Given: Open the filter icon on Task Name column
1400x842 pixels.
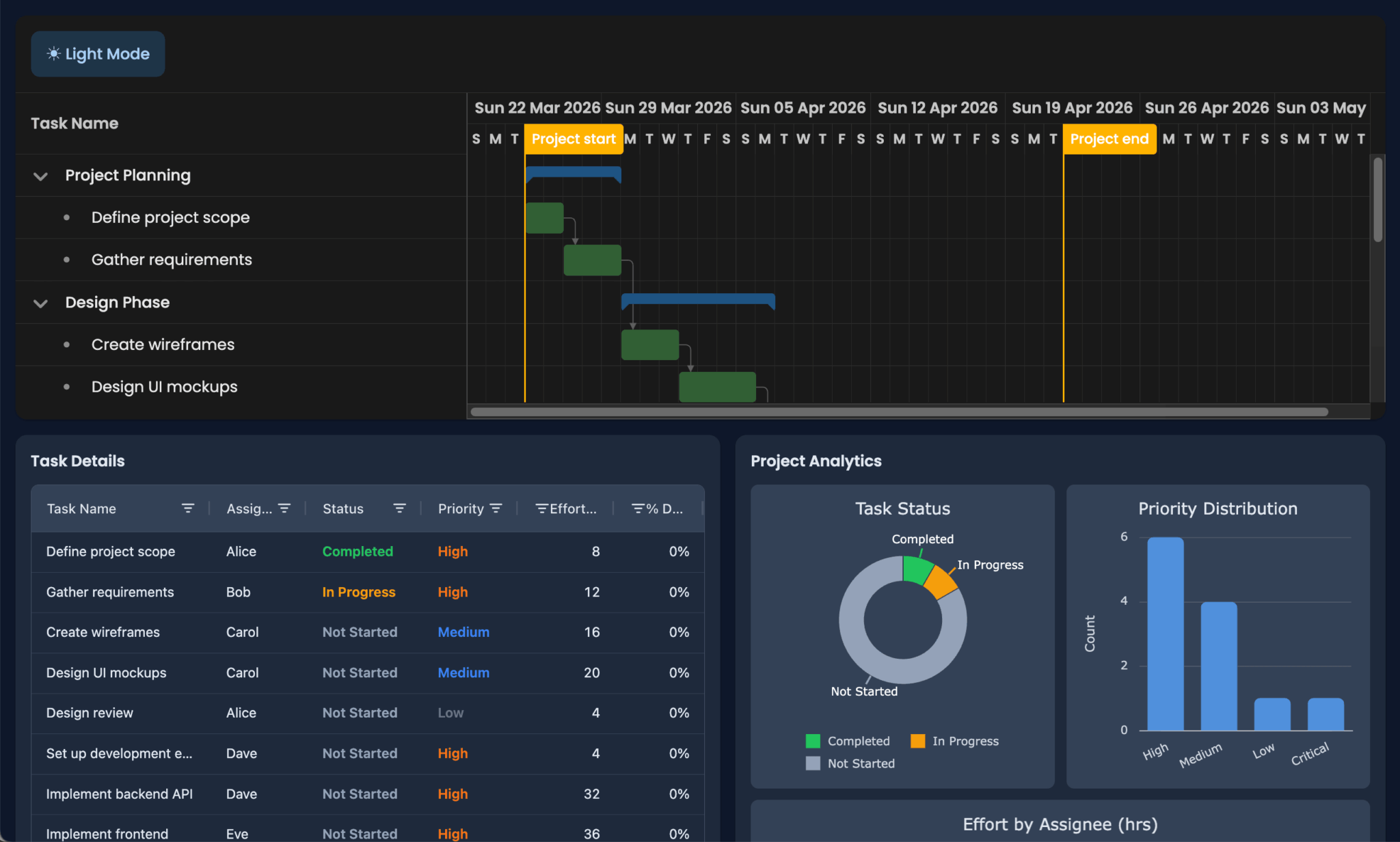Looking at the screenshot, I should click(188, 508).
